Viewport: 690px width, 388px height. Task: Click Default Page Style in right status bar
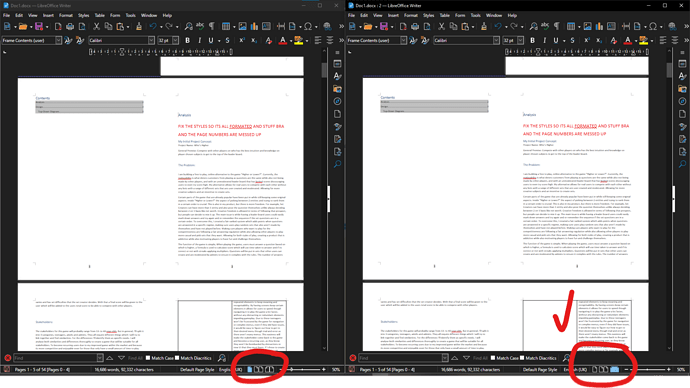coord(540,370)
